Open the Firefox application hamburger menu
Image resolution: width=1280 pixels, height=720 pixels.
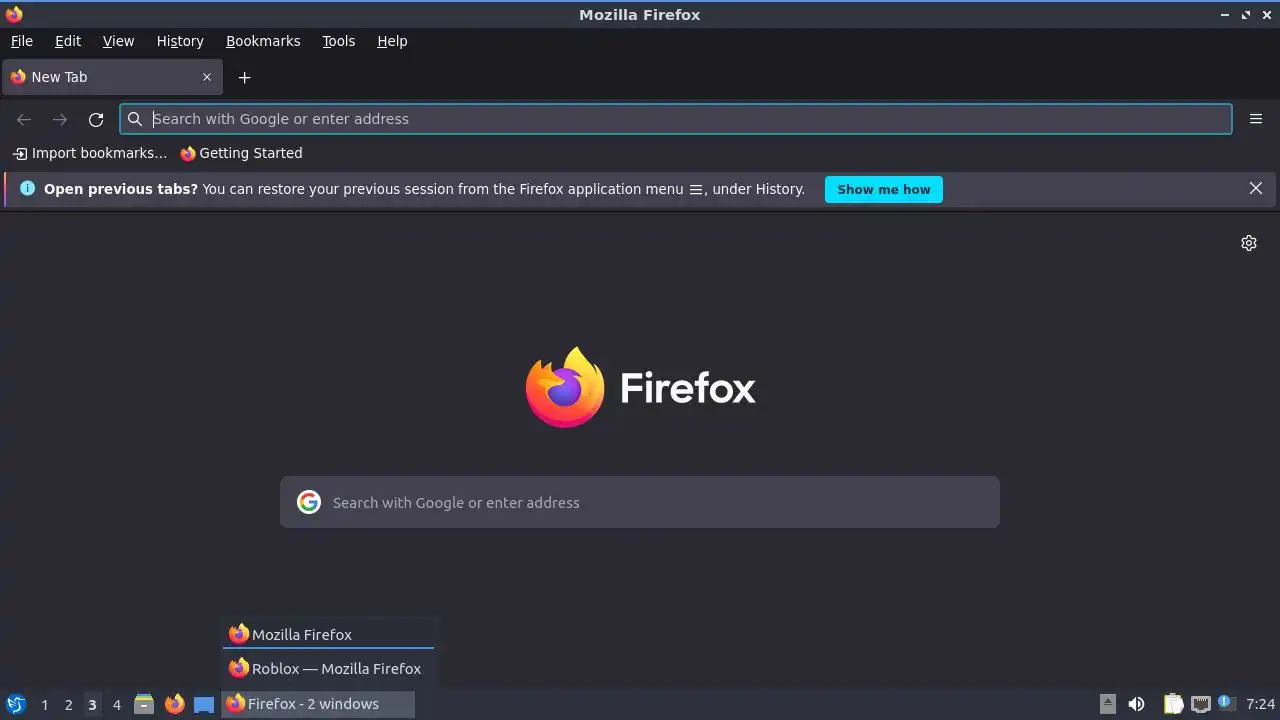[1256, 119]
